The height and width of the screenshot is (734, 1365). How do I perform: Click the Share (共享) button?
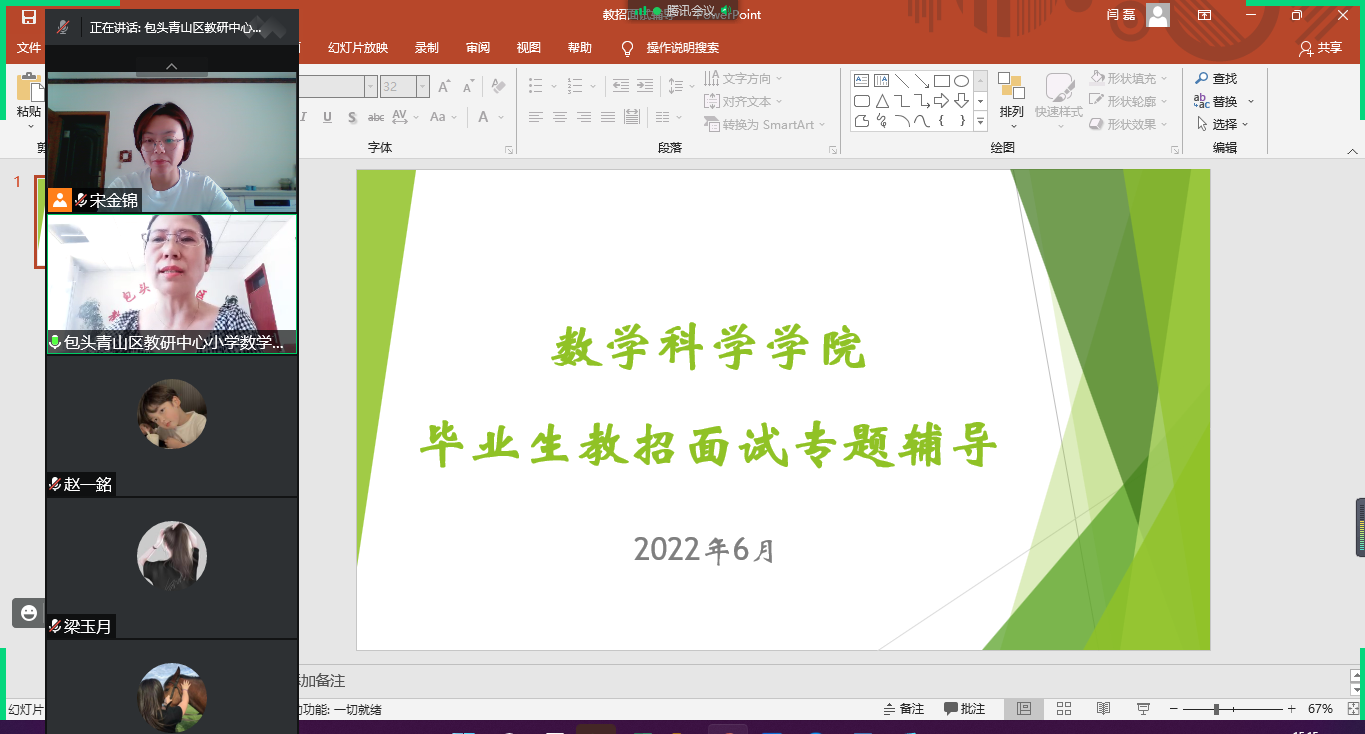(x=1320, y=48)
